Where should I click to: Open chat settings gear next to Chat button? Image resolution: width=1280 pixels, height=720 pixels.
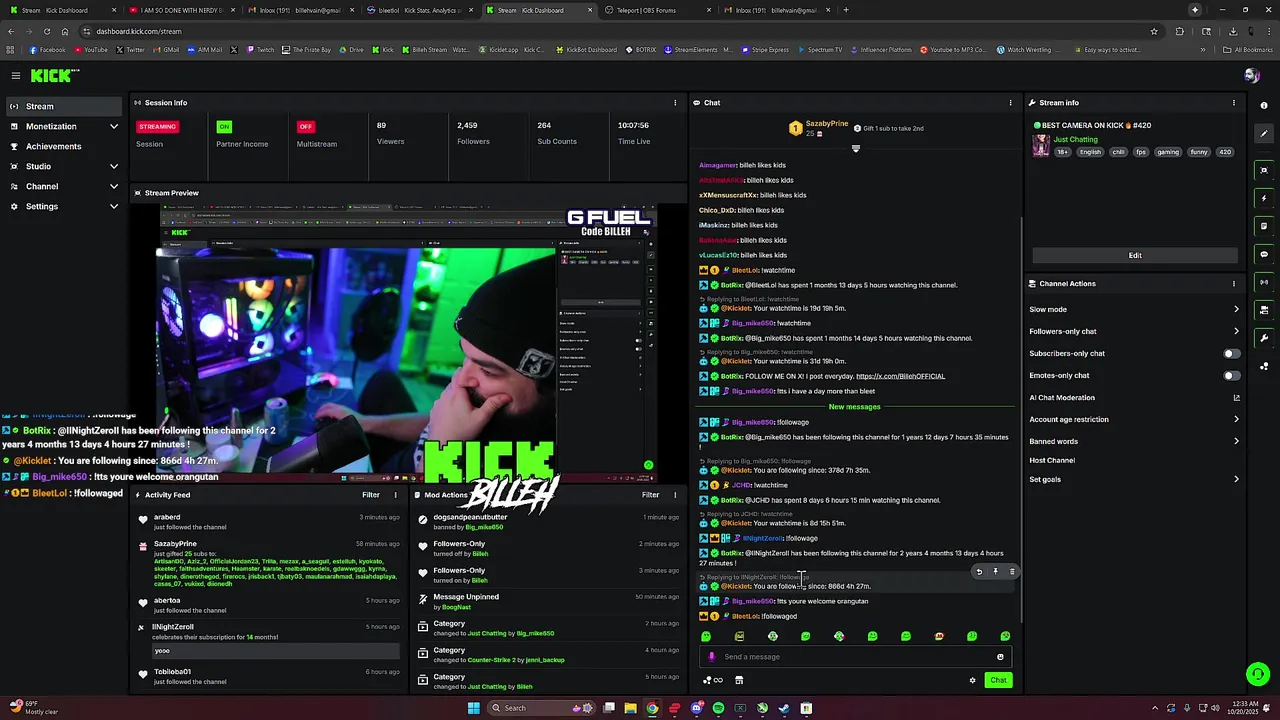[972, 680]
